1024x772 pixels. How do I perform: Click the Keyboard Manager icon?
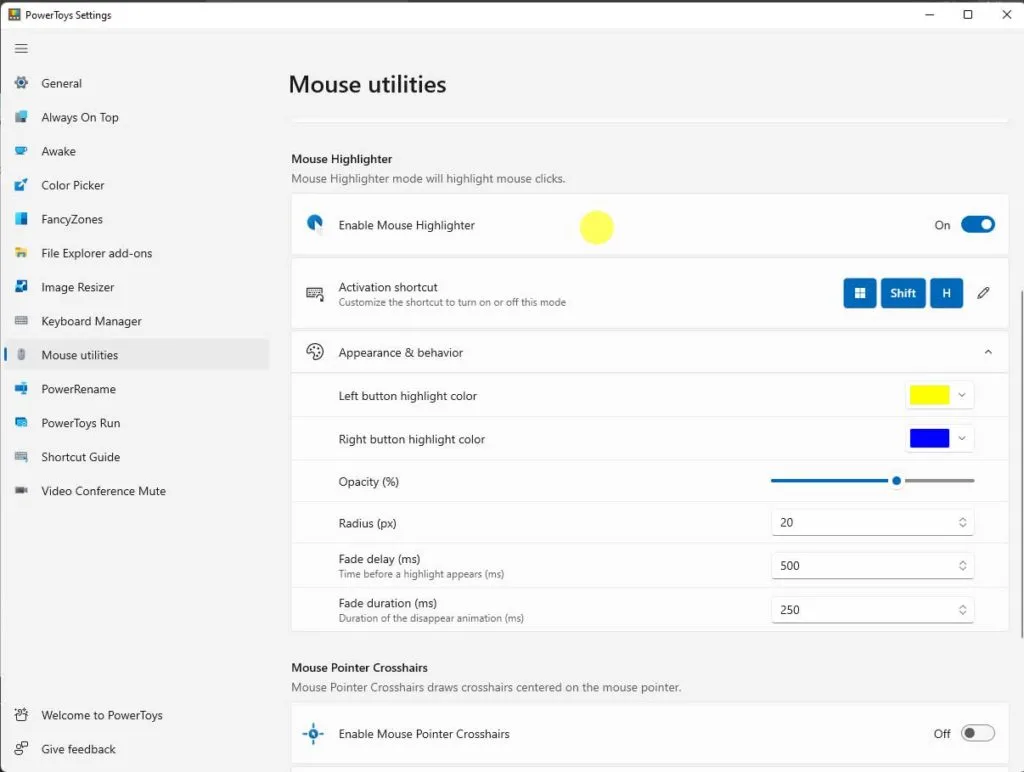click(21, 321)
